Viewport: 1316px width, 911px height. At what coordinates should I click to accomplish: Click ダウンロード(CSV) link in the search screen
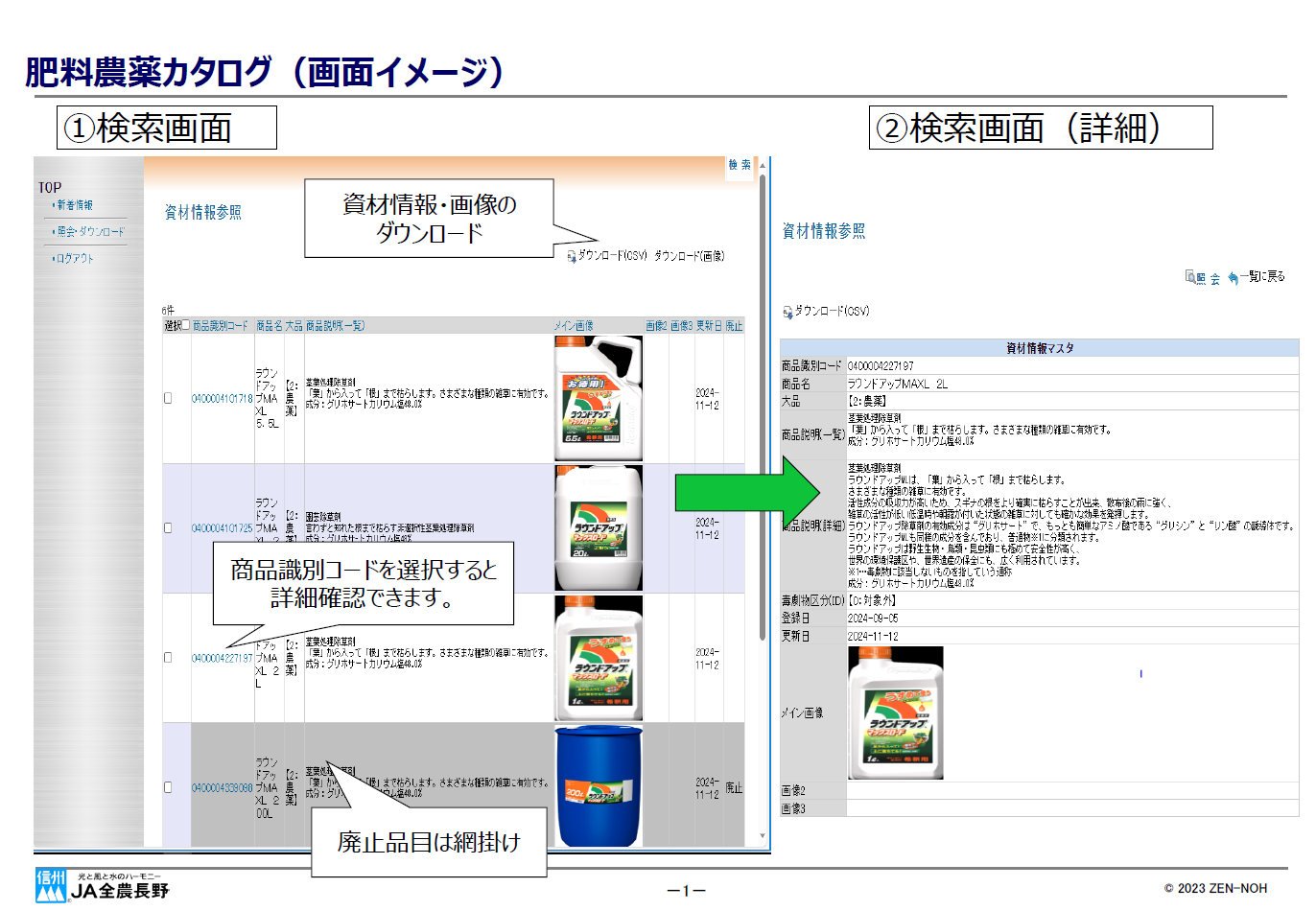click(613, 256)
